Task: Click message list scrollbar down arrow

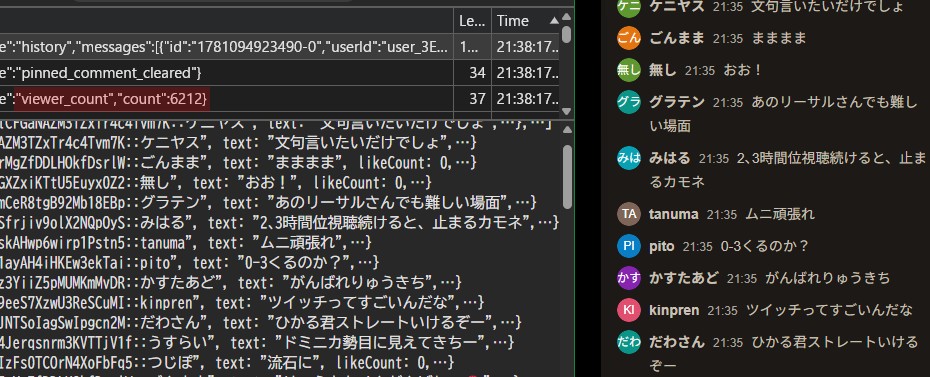Action: (566, 111)
